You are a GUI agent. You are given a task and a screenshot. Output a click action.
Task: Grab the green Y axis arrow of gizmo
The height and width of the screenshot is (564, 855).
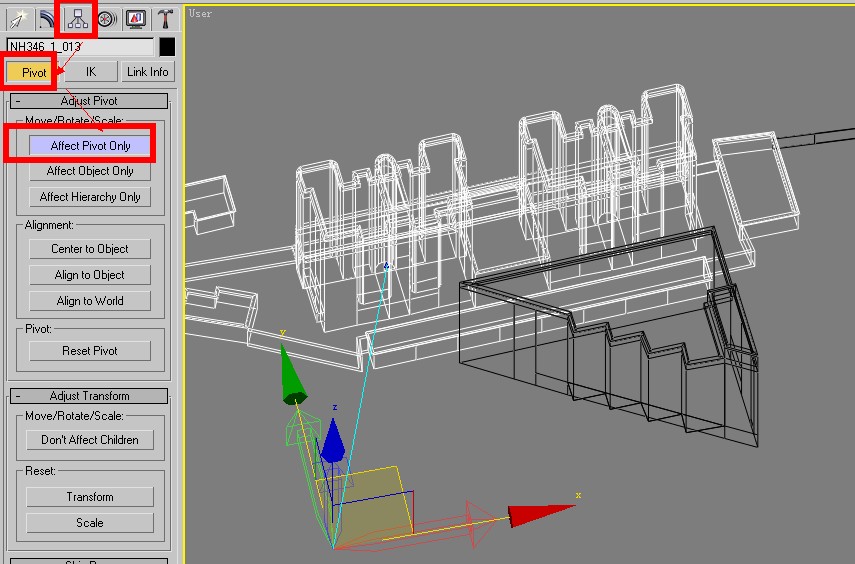click(293, 376)
